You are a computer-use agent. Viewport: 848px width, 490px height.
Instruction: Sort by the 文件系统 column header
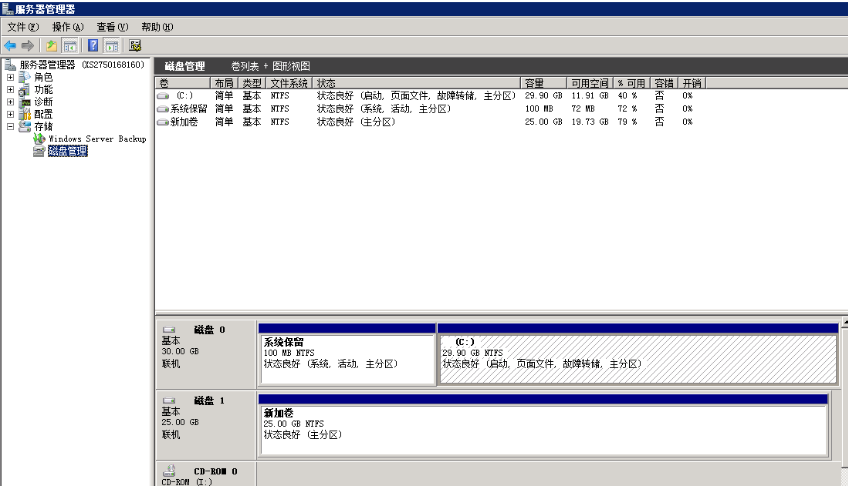pyautogui.click(x=289, y=83)
